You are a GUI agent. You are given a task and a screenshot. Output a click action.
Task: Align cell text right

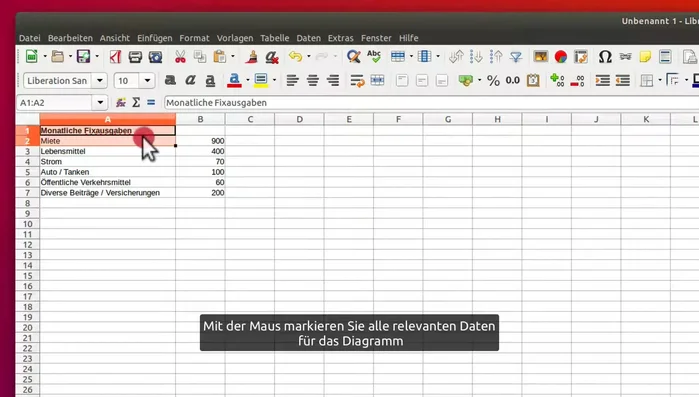pyautogui.click(x=333, y=81)
